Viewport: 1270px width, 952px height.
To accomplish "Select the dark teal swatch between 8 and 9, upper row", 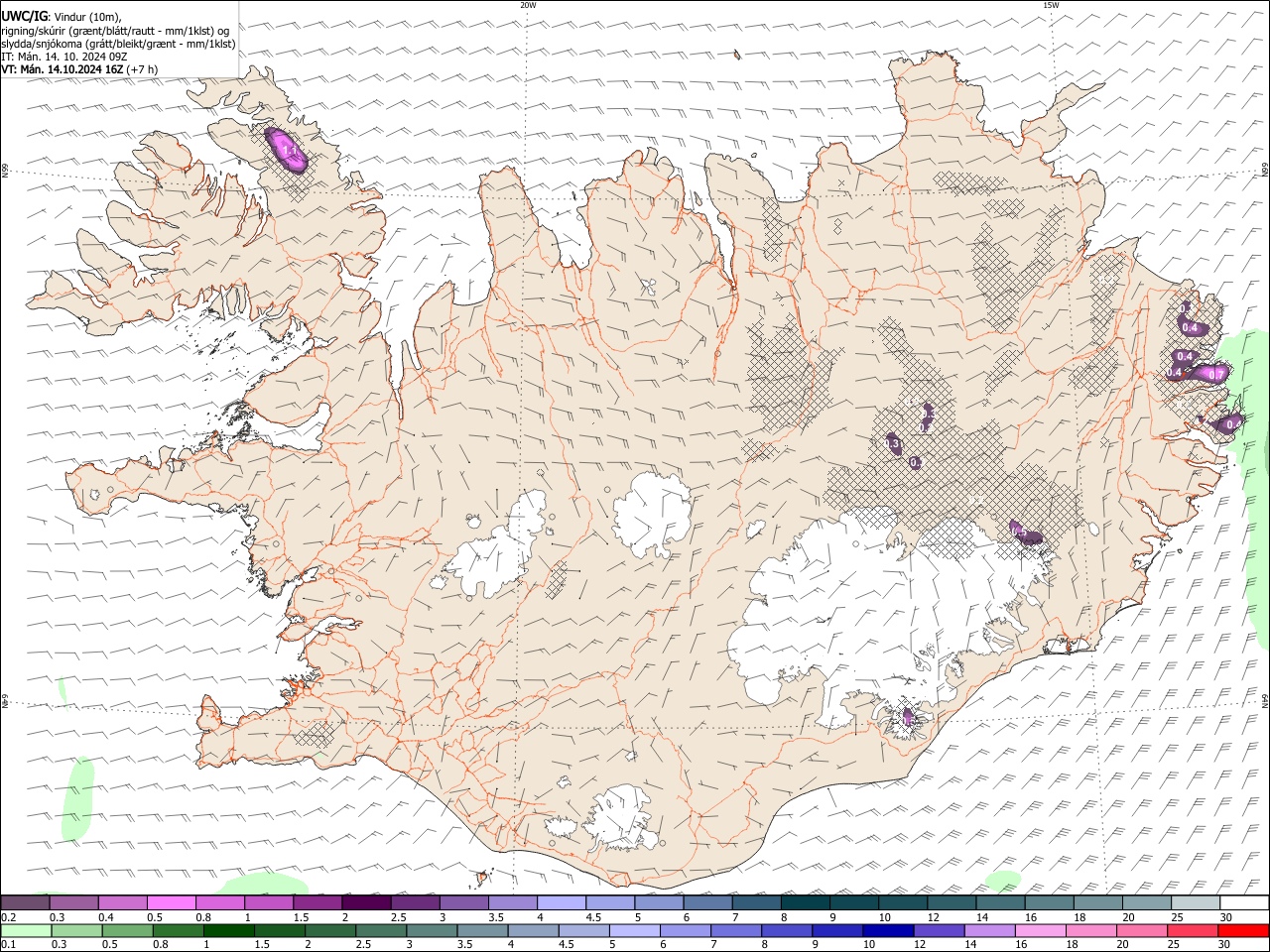I will [x=806, y=902].
